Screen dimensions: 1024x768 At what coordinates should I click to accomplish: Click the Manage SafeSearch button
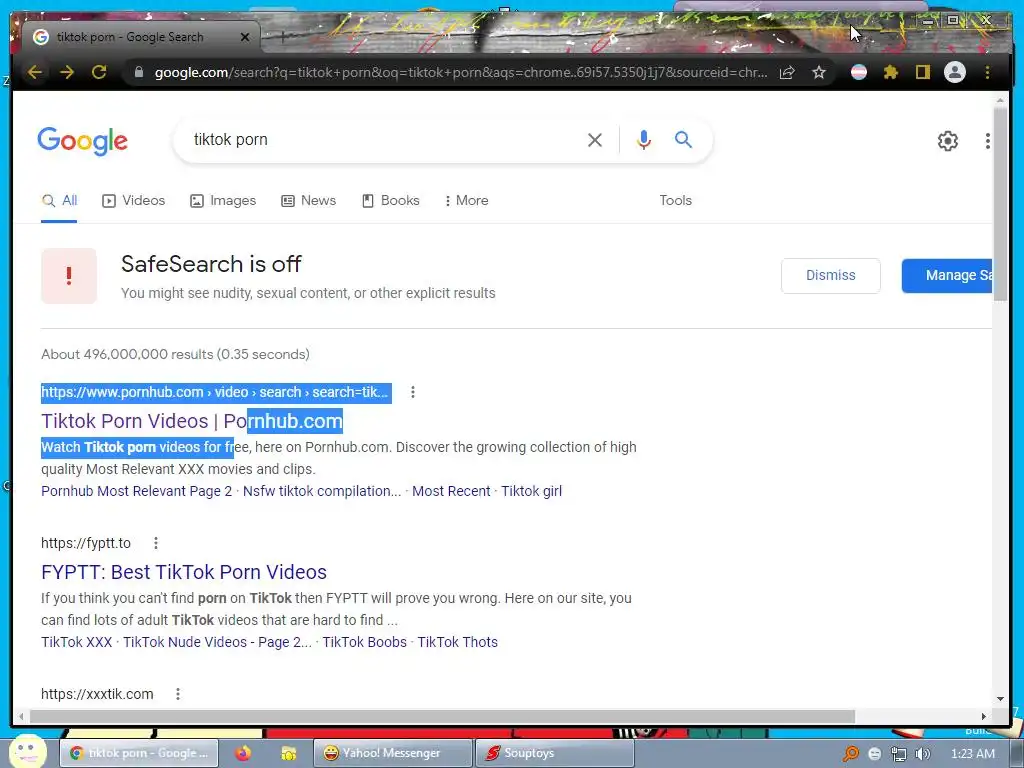[x=947, y=276]
